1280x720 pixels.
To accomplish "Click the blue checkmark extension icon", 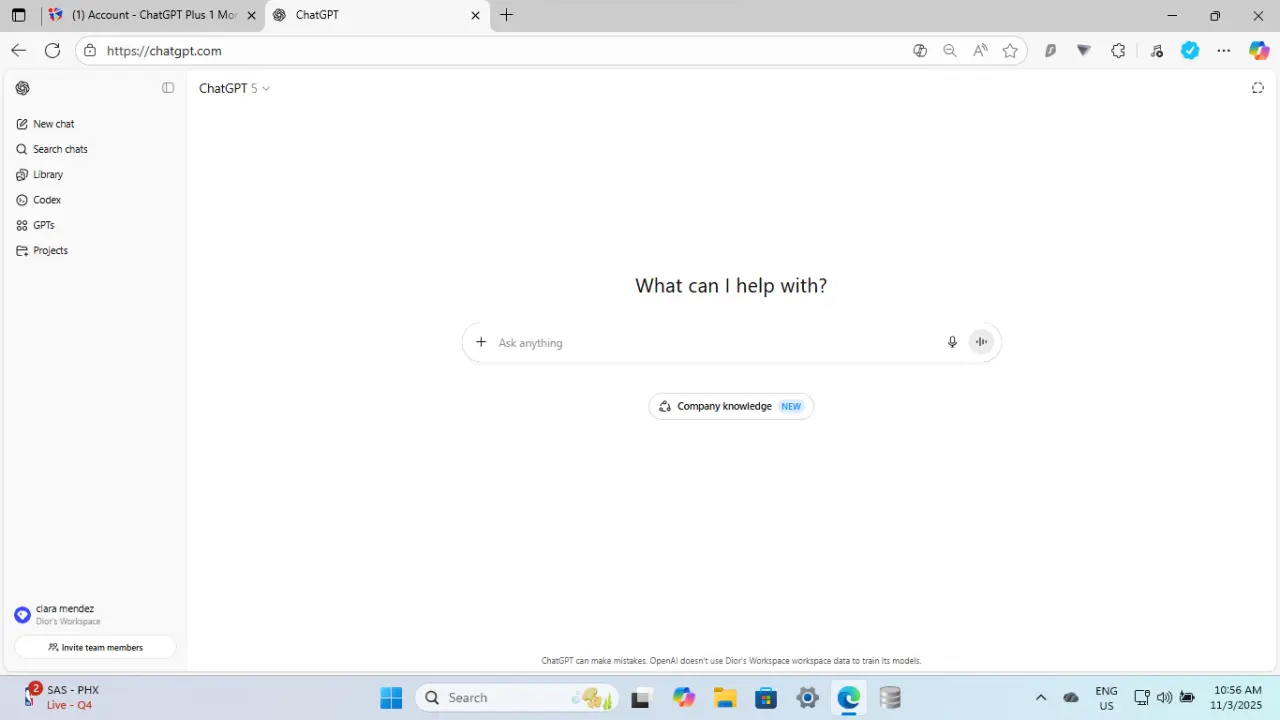I will (1190, 51).
